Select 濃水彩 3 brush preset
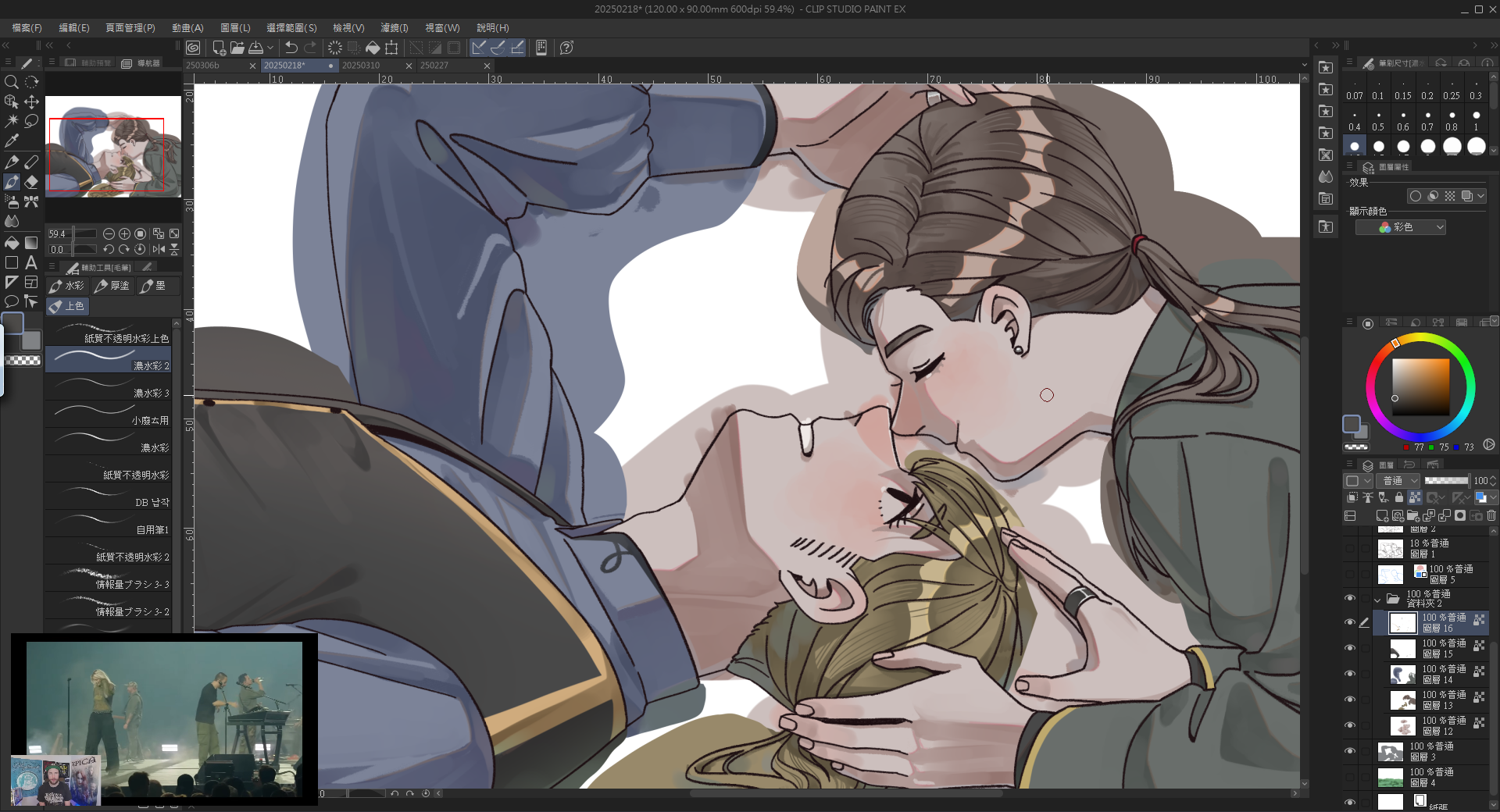The image size is (1500, 812). tap(109, 386)
